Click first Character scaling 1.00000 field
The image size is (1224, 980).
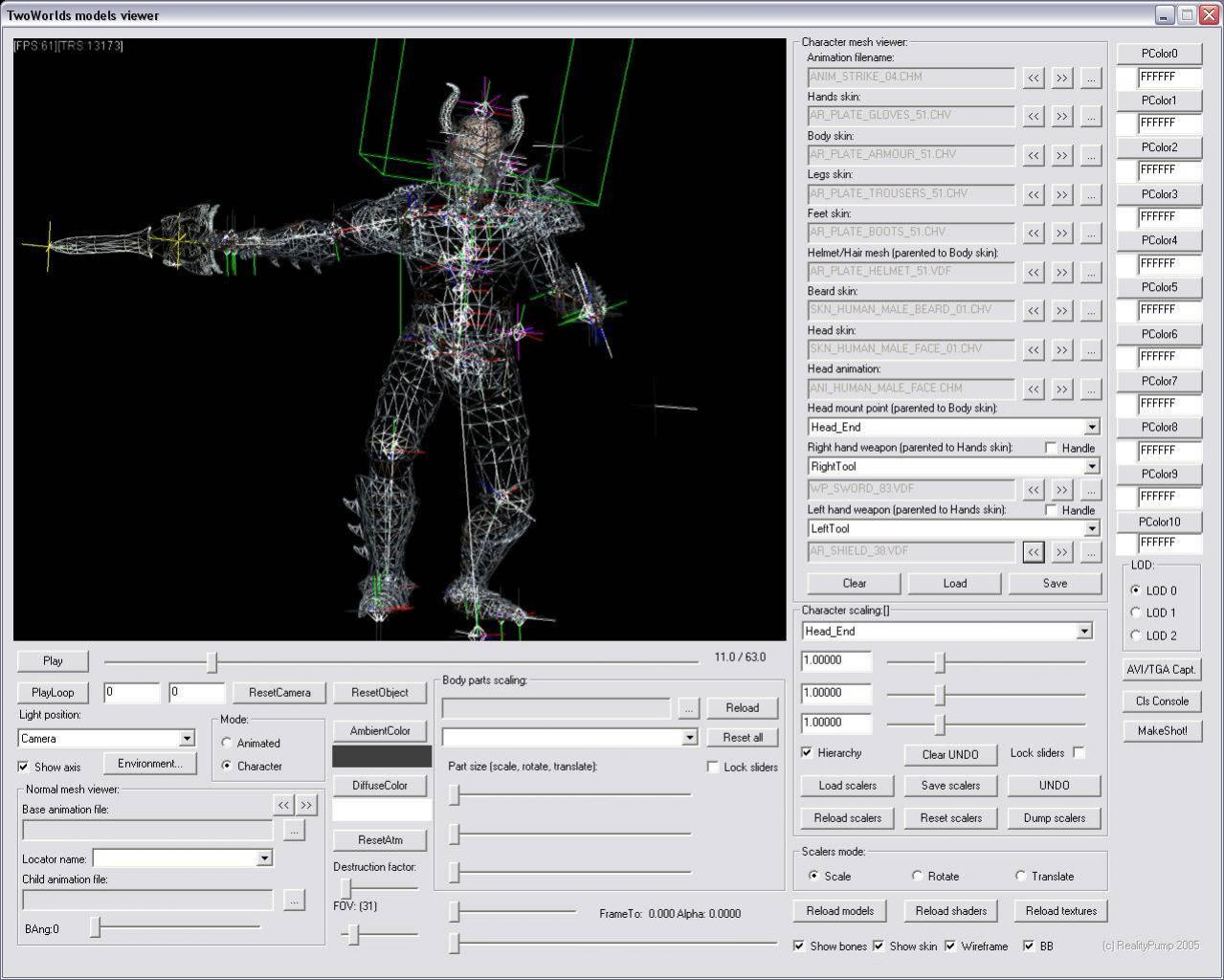point(835,660)
